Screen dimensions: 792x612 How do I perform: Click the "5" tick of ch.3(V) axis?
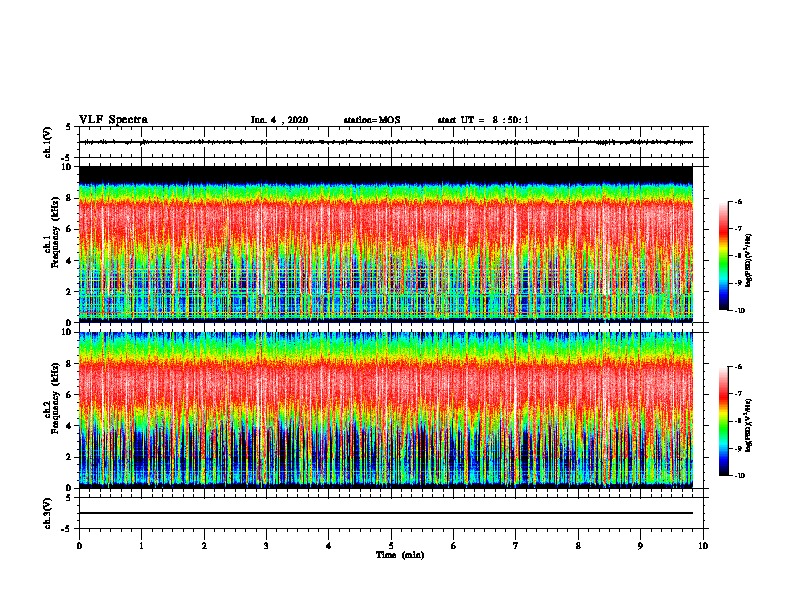(x=69, y=498)
